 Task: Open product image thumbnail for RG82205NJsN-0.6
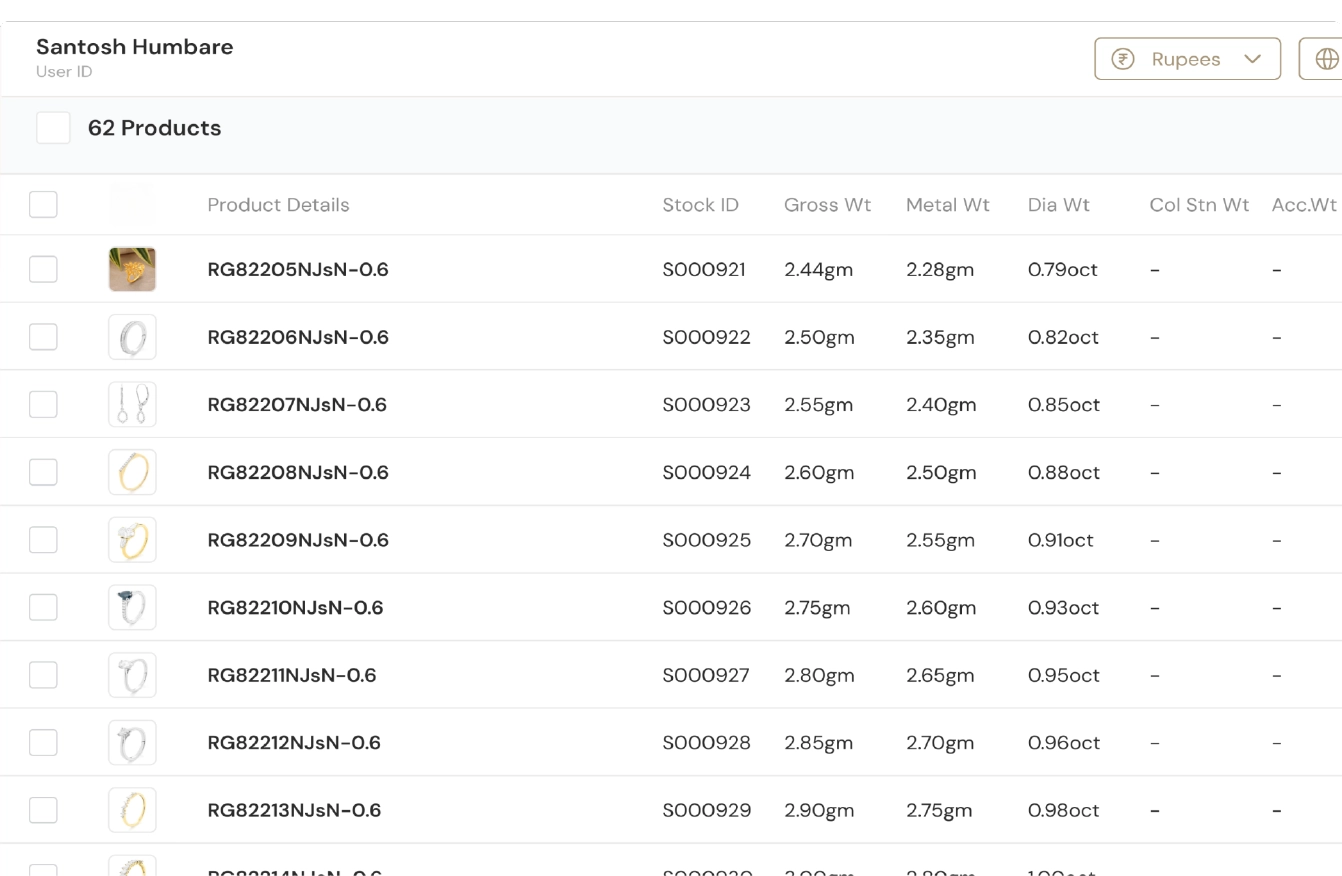pos(132,269)
